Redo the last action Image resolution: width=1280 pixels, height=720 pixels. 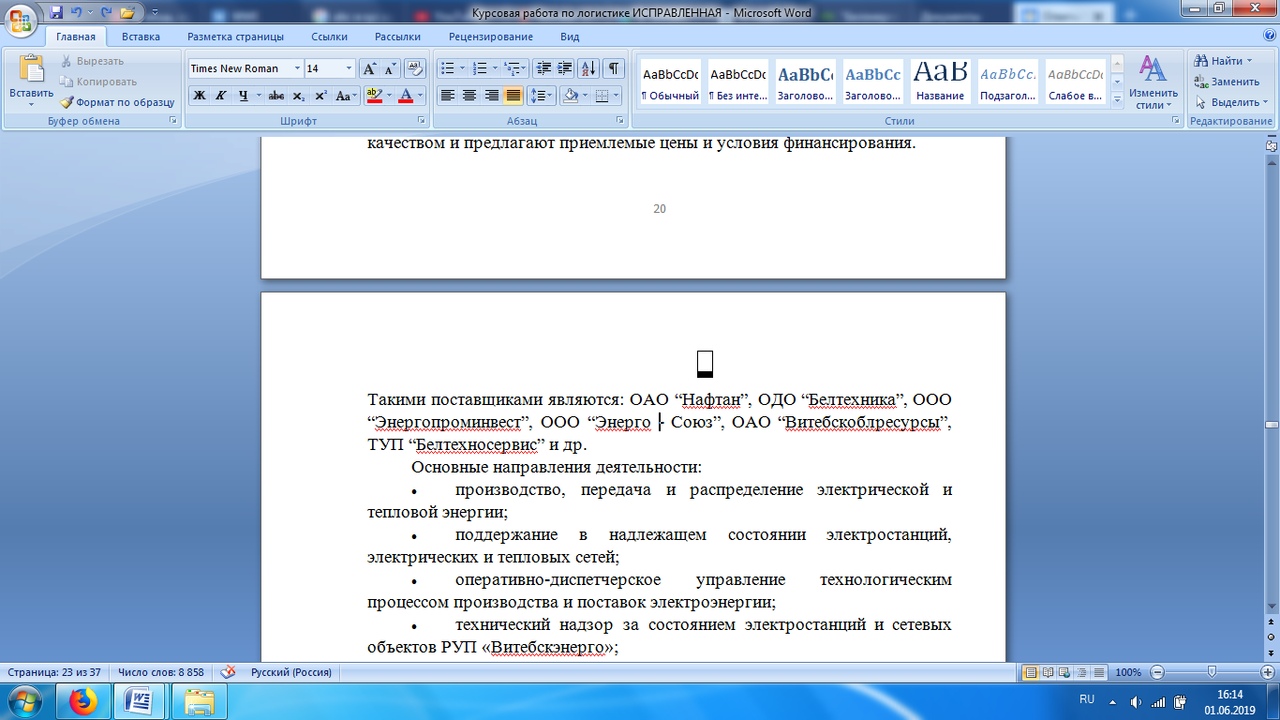(x=106, y=13)
